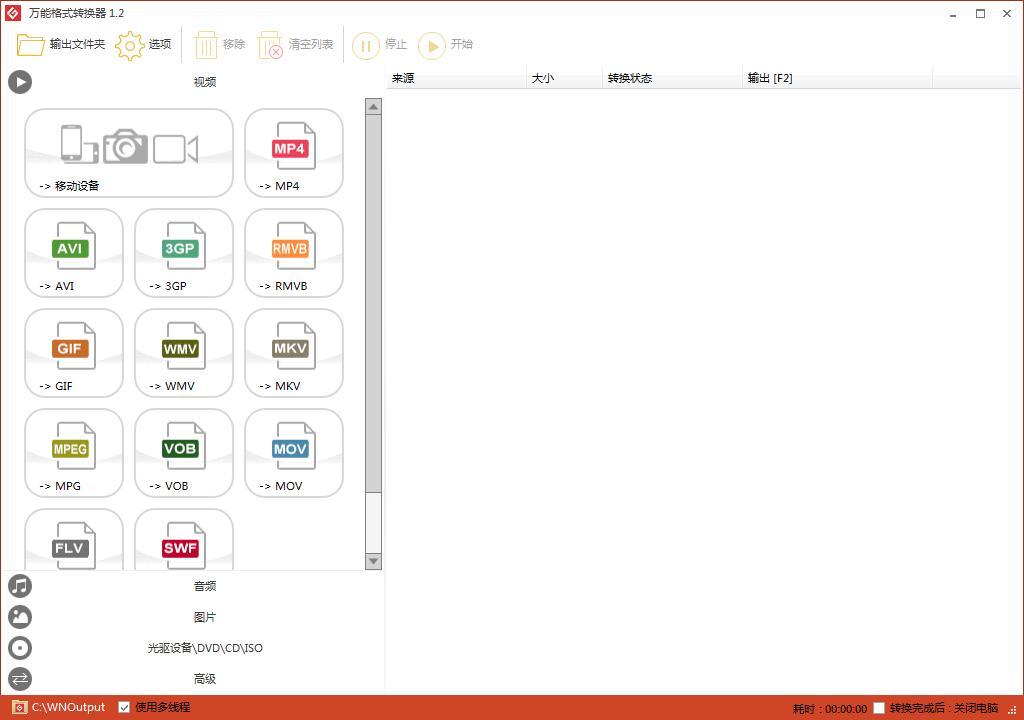1024x720 pixels.
Task: Select the SWF format icon
Action: coord(183,545)
